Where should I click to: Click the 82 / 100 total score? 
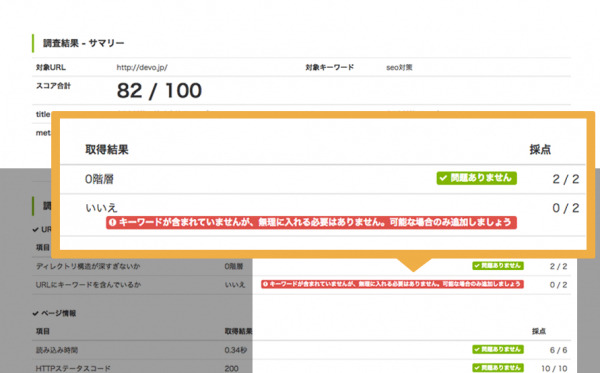159,91
